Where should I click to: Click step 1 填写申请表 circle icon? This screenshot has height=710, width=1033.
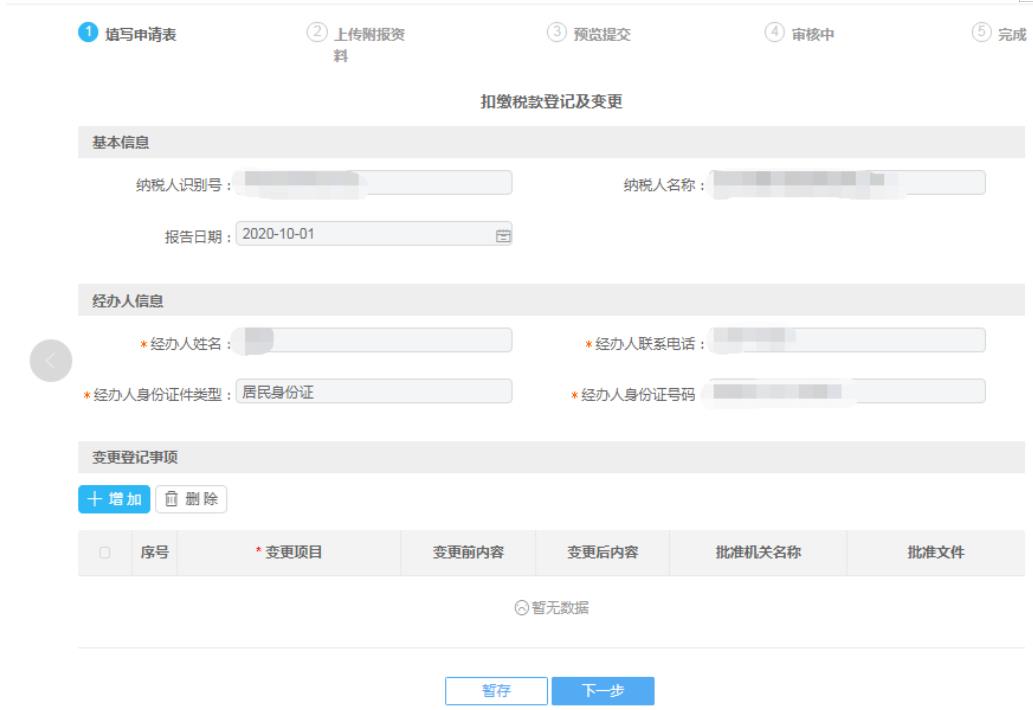point(86,34)
